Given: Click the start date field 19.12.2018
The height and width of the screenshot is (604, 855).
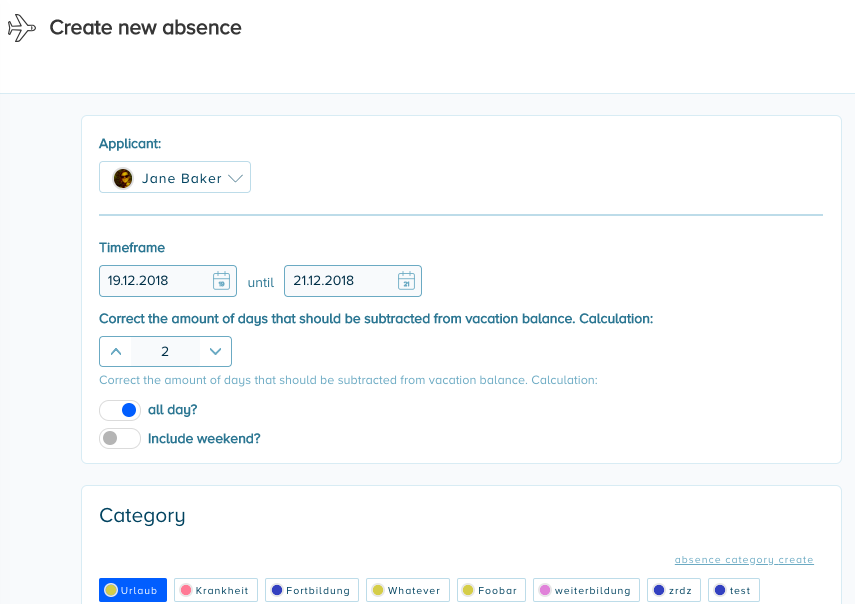Looking at the screenshot, I should [x=167, y=281].
